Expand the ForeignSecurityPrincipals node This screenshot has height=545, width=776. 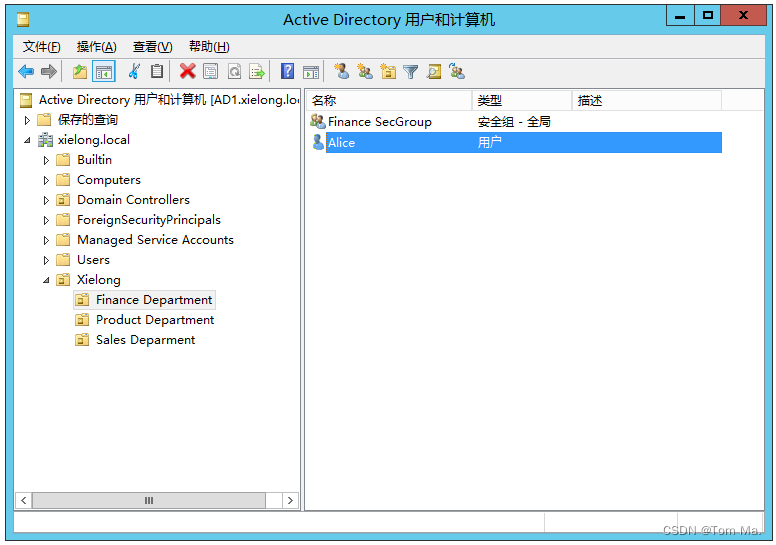pos(46,220)
